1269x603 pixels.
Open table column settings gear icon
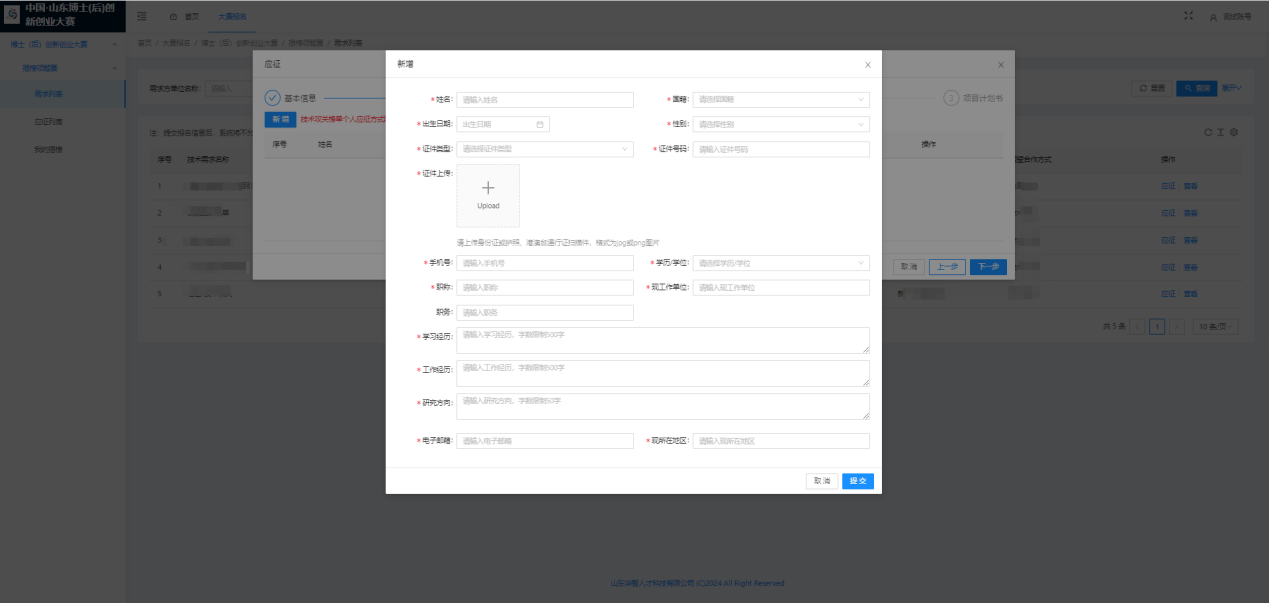(1234, 132)
